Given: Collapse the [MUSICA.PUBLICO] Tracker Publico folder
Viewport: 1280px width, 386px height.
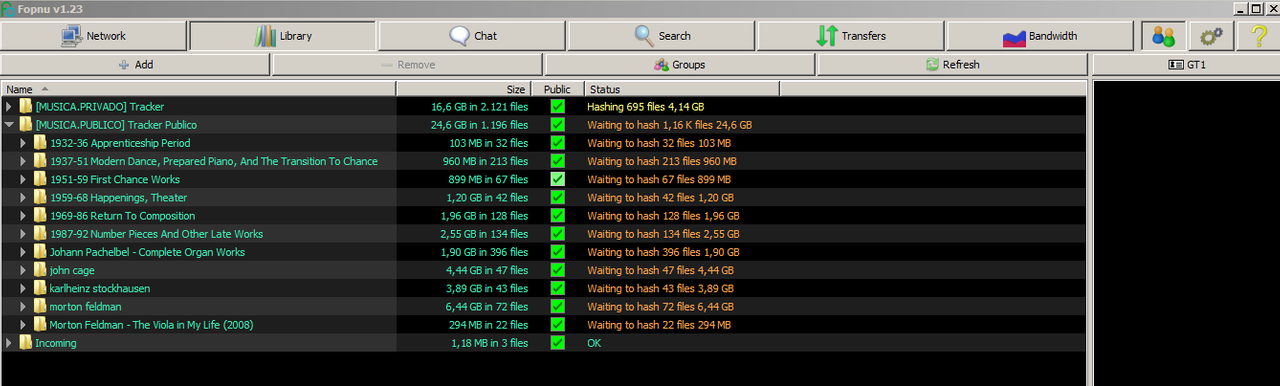Looking at the screenshot, I should pos(10,125).
